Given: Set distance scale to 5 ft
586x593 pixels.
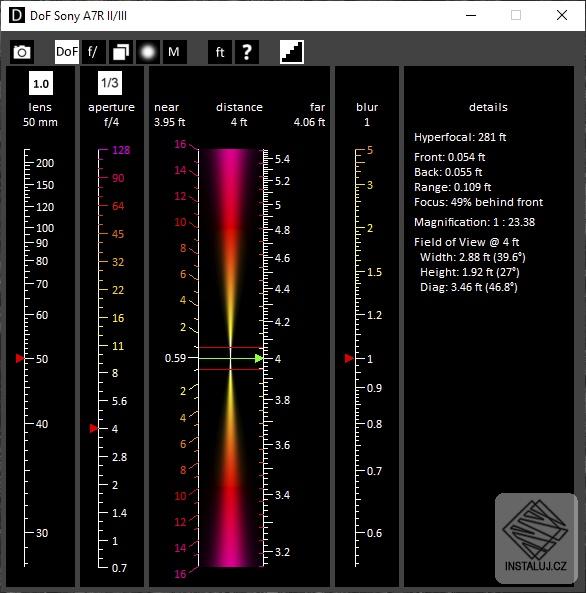Looking at the screenshot, I should 278,205.
